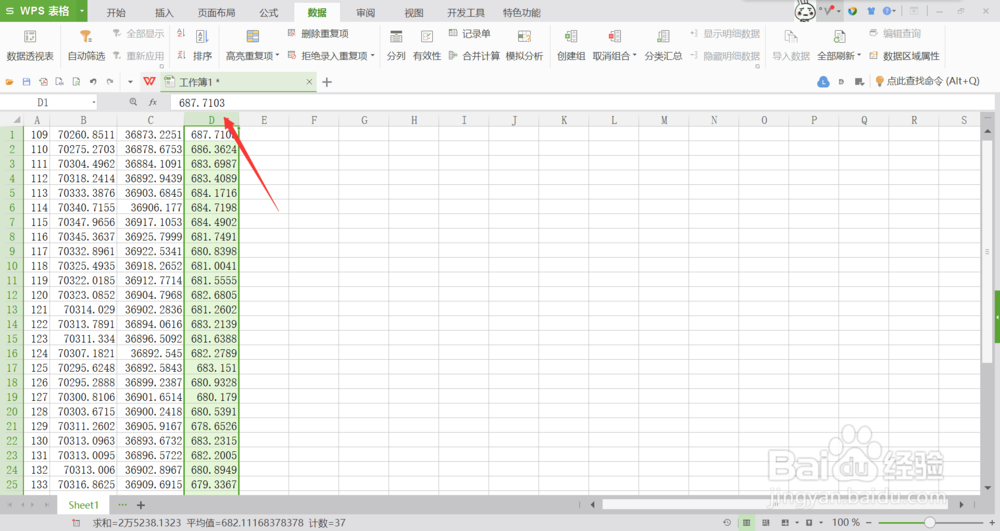Select column D header
Screen dimensions: 1000x531
[212, 120]
